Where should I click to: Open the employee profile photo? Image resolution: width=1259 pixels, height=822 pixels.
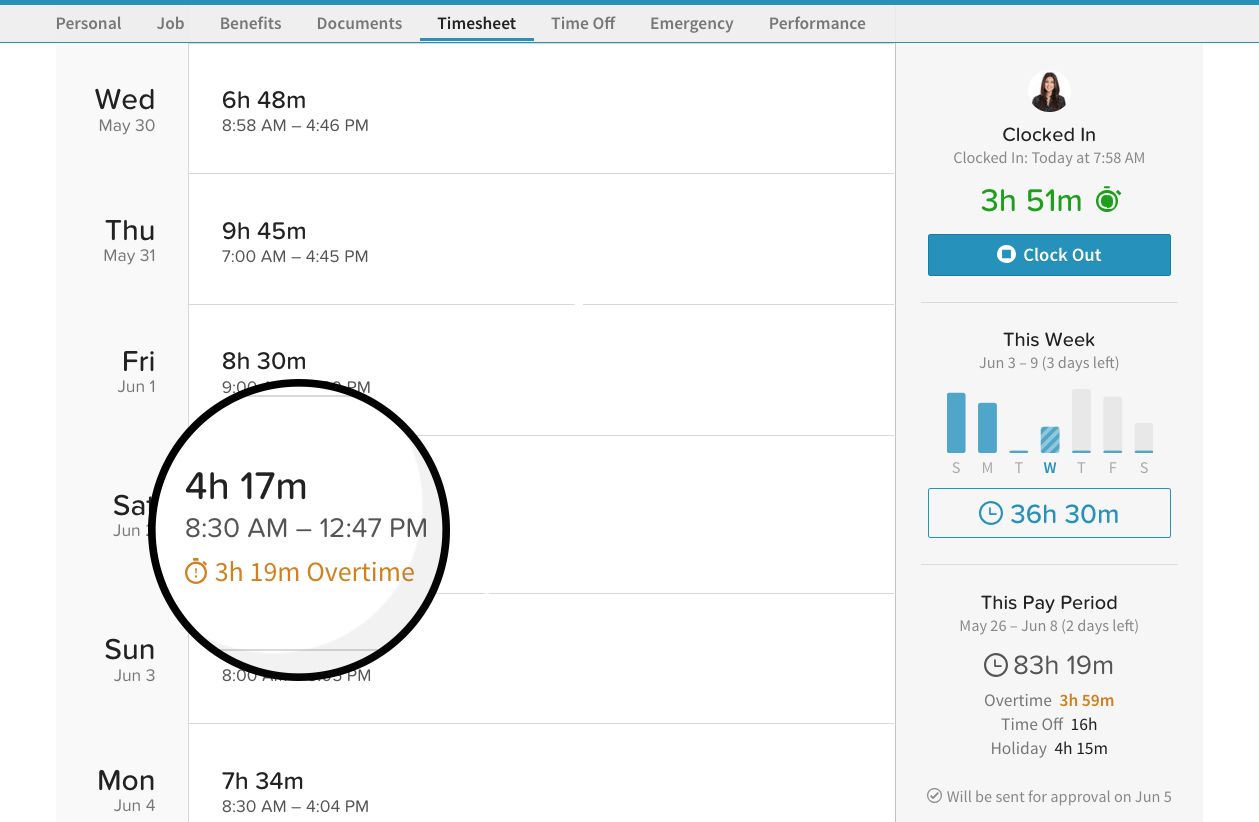1049,92
